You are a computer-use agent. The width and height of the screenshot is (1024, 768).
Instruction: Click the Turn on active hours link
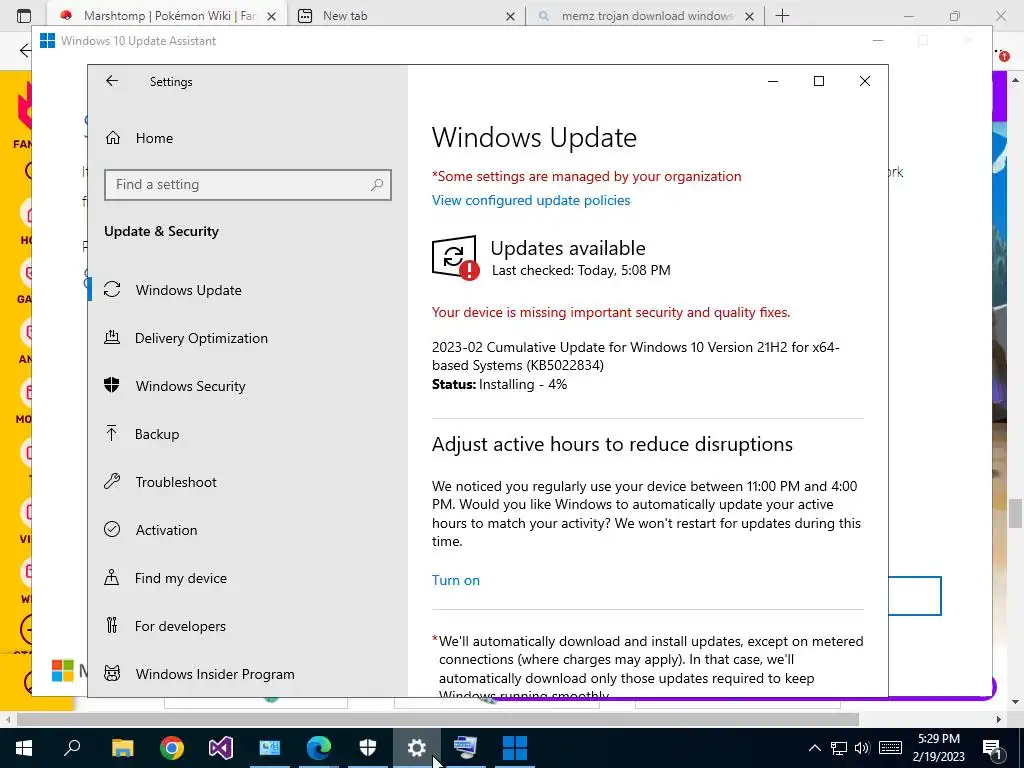pos(456,580)
